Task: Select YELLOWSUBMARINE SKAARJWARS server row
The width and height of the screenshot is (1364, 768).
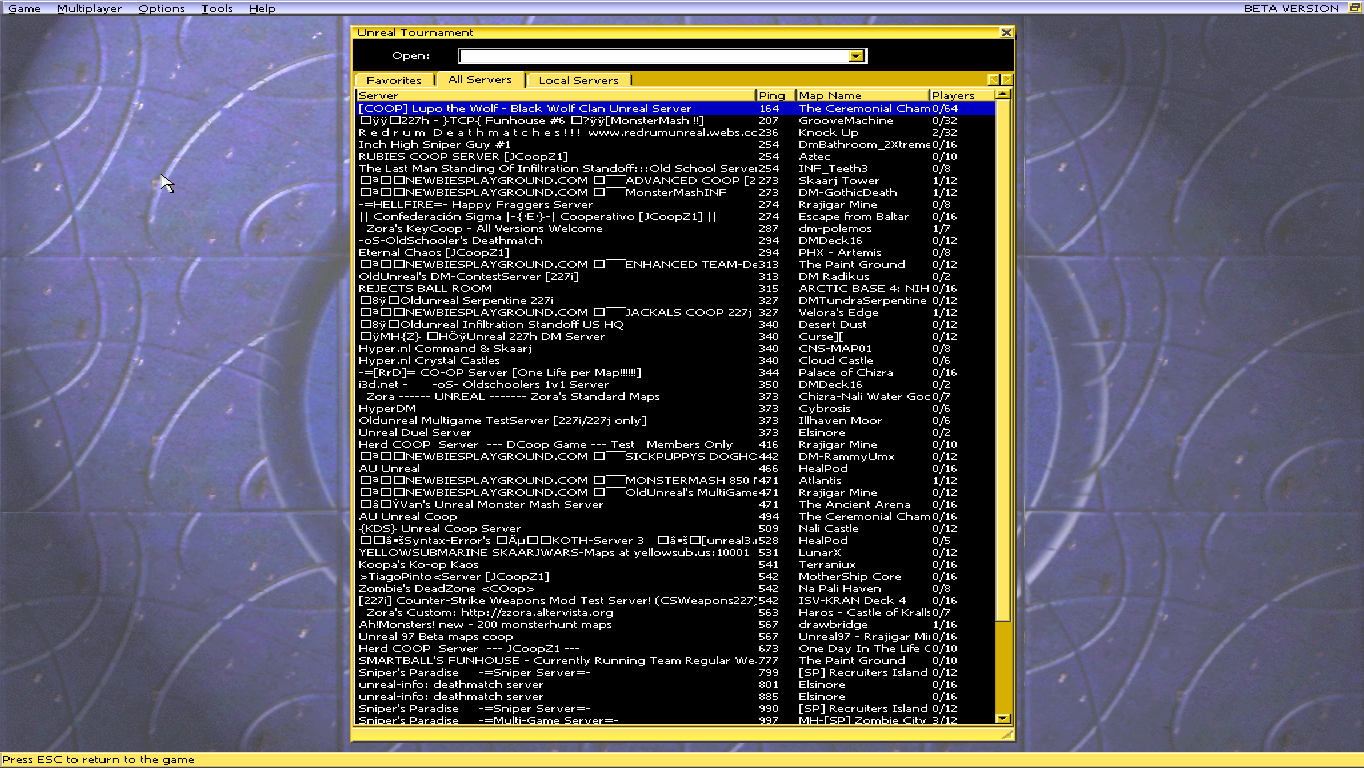Action: [x=676, y=552]
